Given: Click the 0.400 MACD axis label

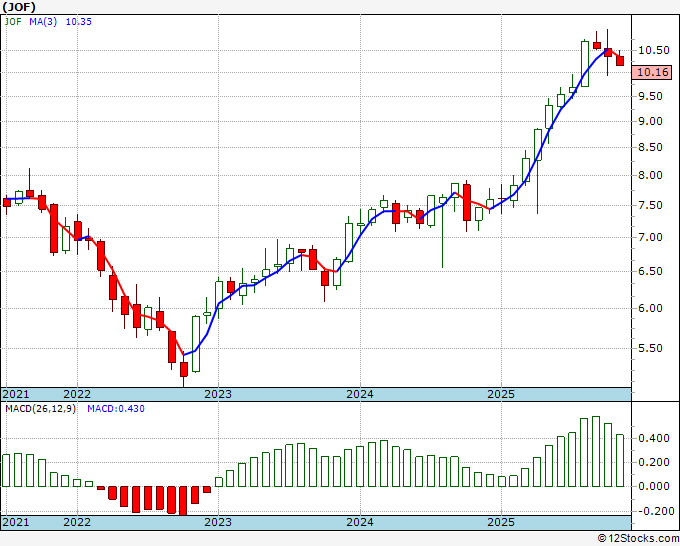Looking at the screenshot, I should tap(654, 438).
